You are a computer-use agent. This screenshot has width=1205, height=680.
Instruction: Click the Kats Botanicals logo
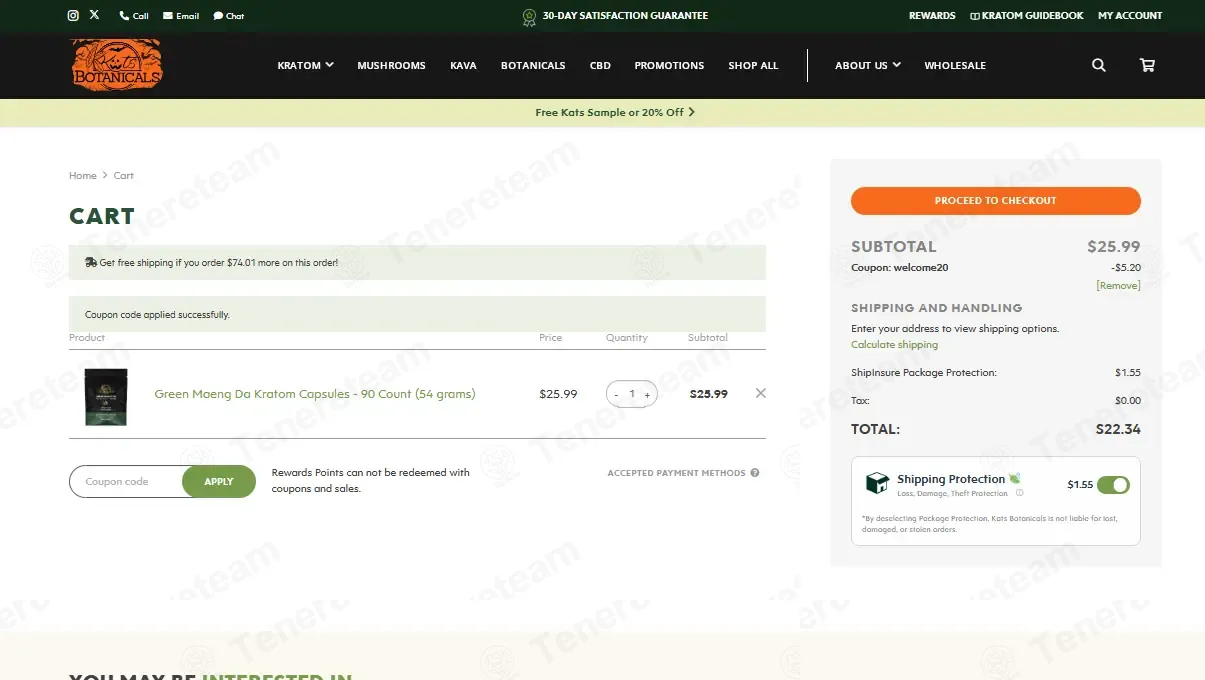click(116, 65)
